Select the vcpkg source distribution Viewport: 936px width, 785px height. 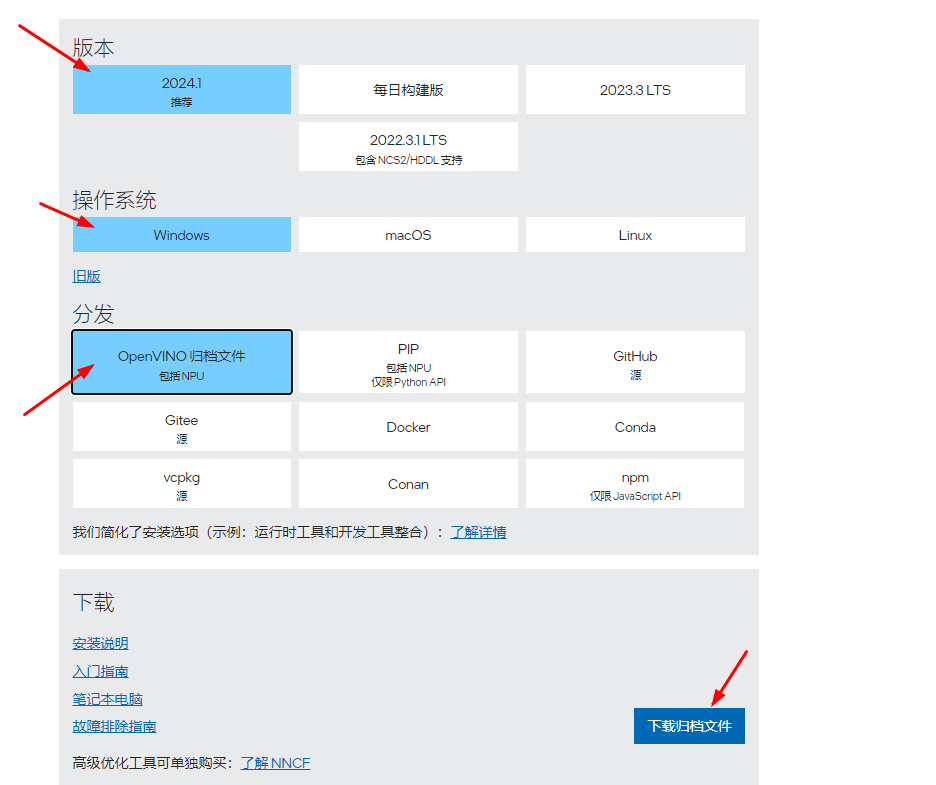coord(181,484)
